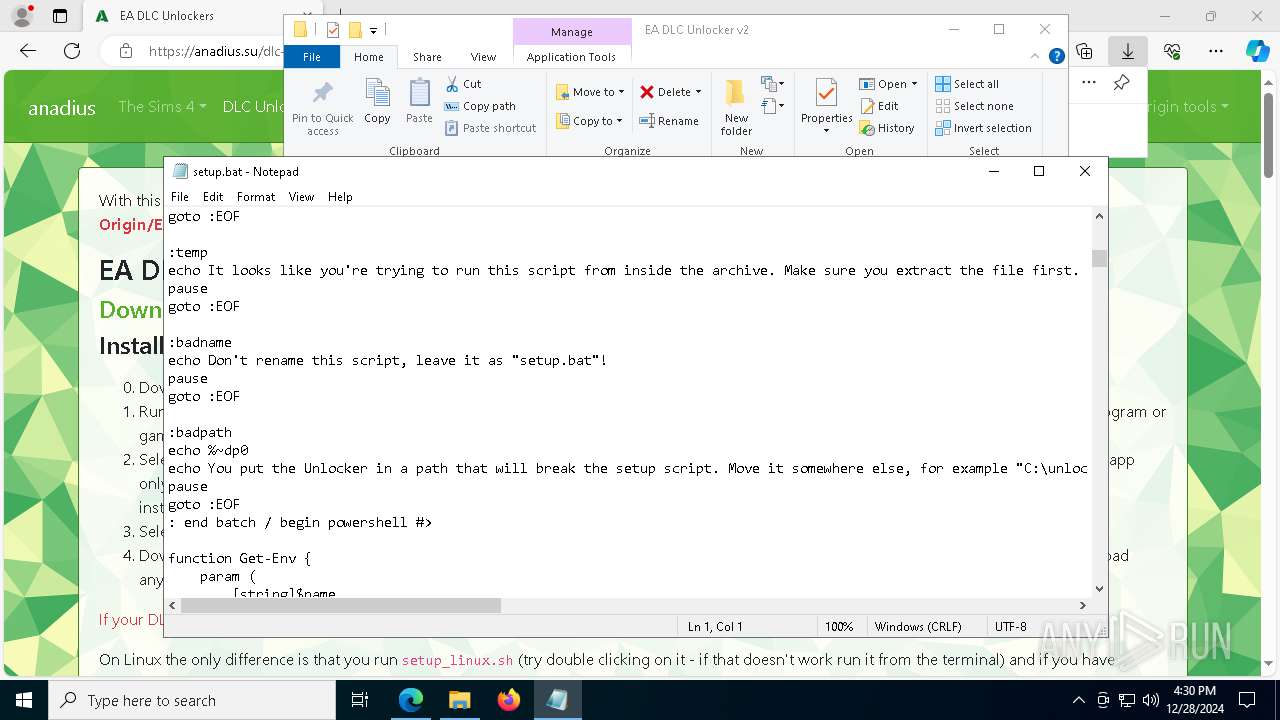Open Notepad's Edit menu
The image size is (1280, 720).
point(213,197)
